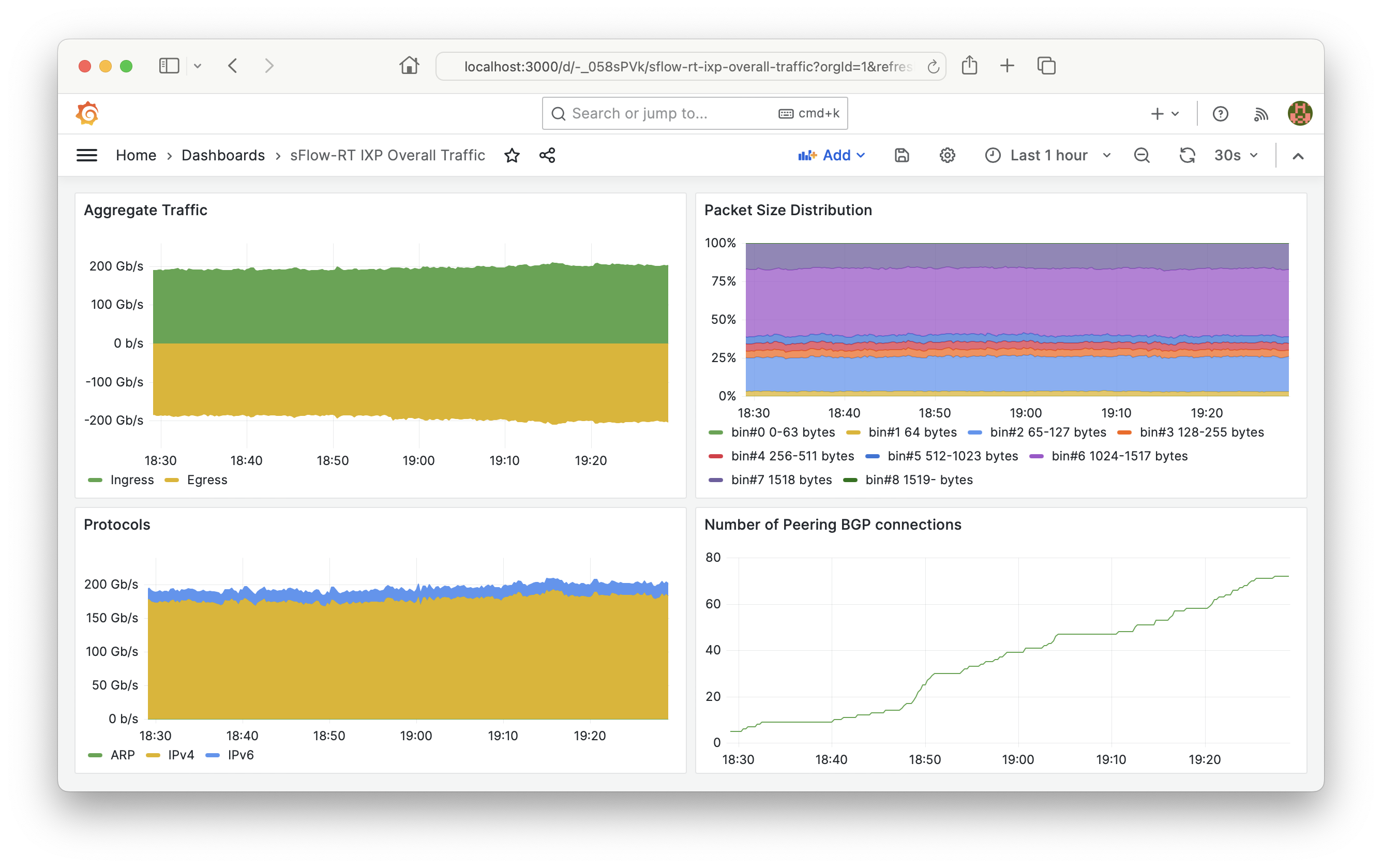Toggle the IPv6 series in Protocols
The image size is (1382, 868).
pos(240,755)
